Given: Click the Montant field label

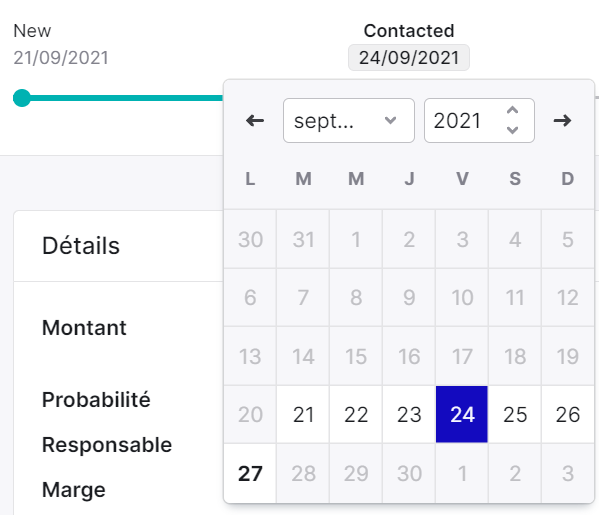Looking at the screenshot, I should click(x=84, y=328).
